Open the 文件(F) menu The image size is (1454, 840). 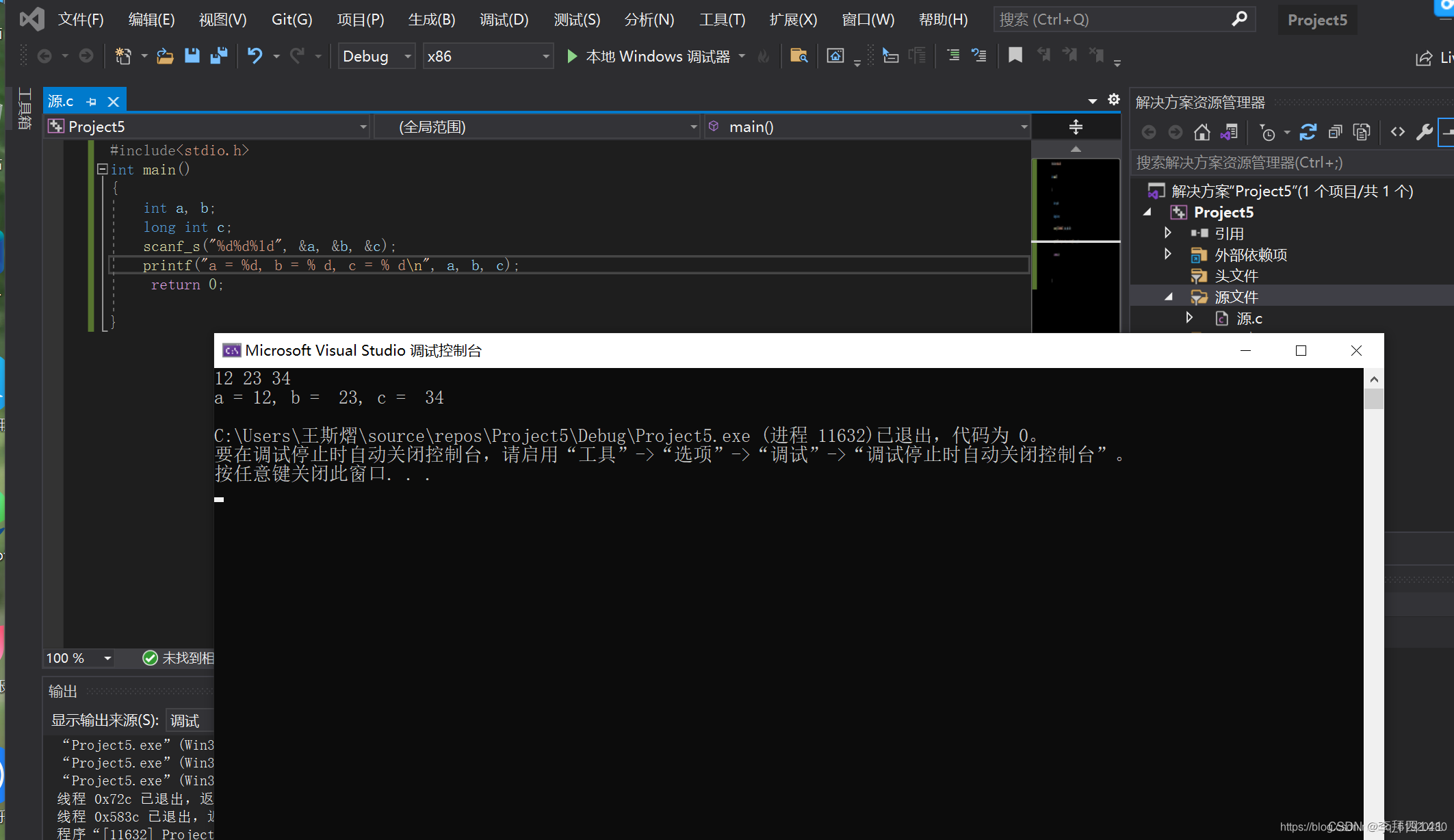[x=81, y=19]
